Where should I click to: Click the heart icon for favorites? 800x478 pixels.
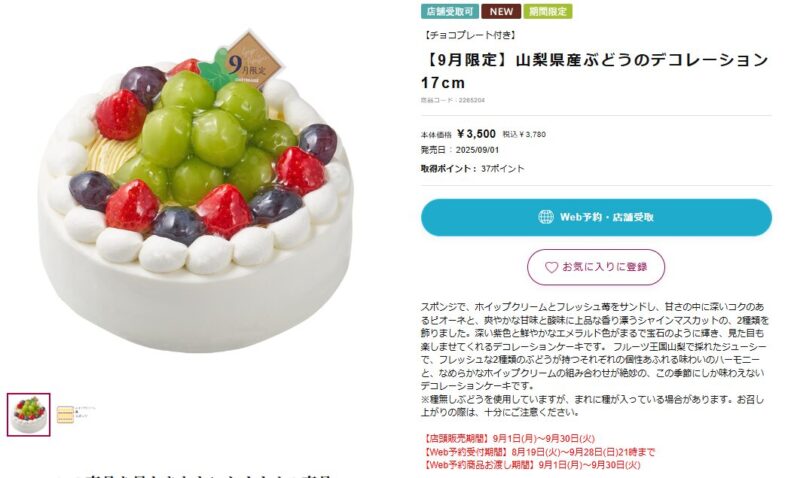click(551, 267)
